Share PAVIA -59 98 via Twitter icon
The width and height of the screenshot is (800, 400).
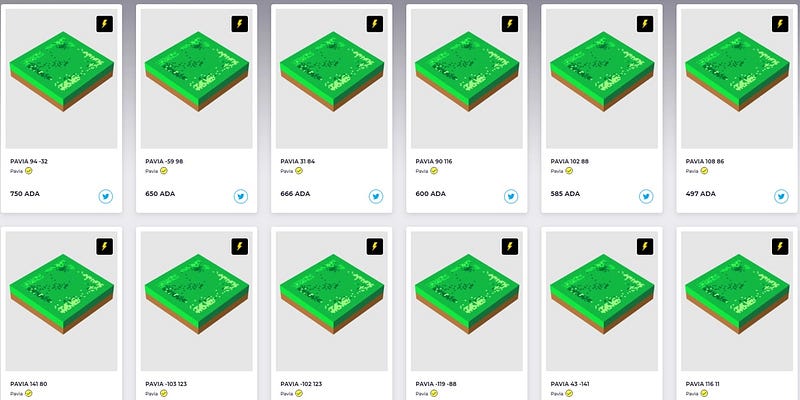coord(241,196)
